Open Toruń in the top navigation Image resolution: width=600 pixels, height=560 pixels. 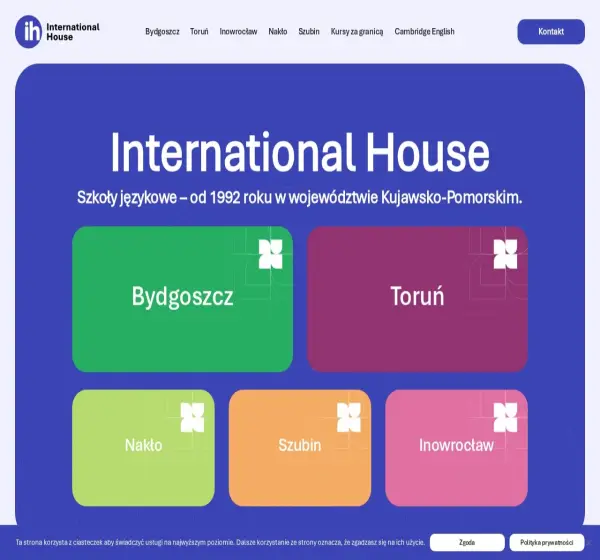[x=199, y=31]
